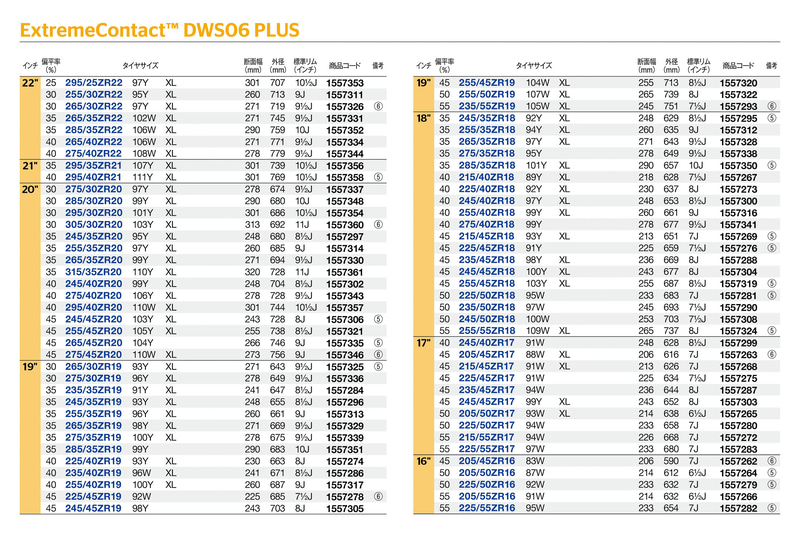Click load index 109W in 255/55ZR18 row
Screen dimensions: 800x533
tap(538, 331)
